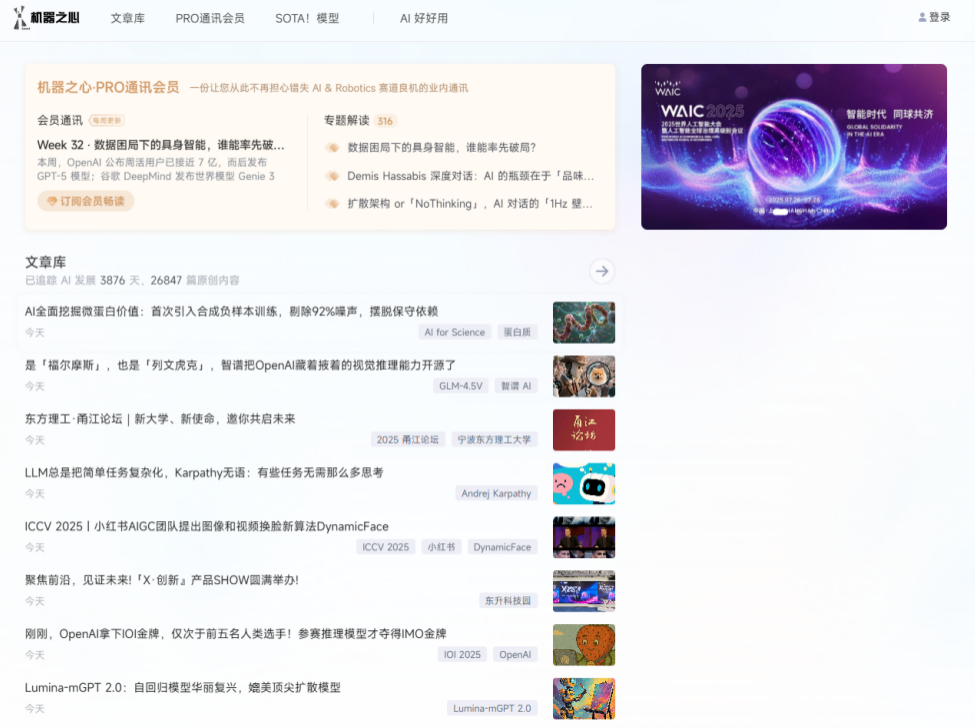Click the 每周更新 badge next to 会员通讯
The height and width of the screenshot is (728, 976).
click(x=106, y=120)
